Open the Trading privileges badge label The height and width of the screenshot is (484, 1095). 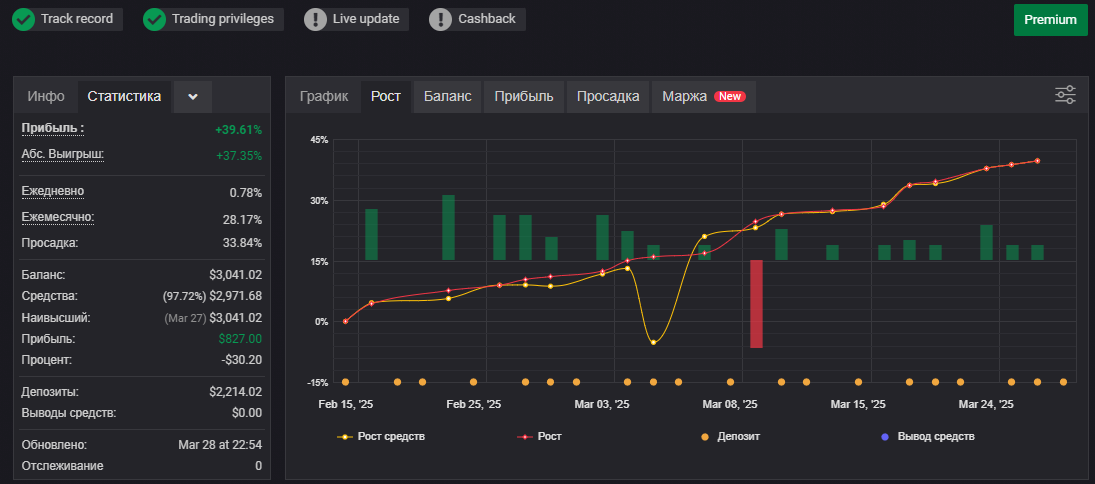coord(223,19)
